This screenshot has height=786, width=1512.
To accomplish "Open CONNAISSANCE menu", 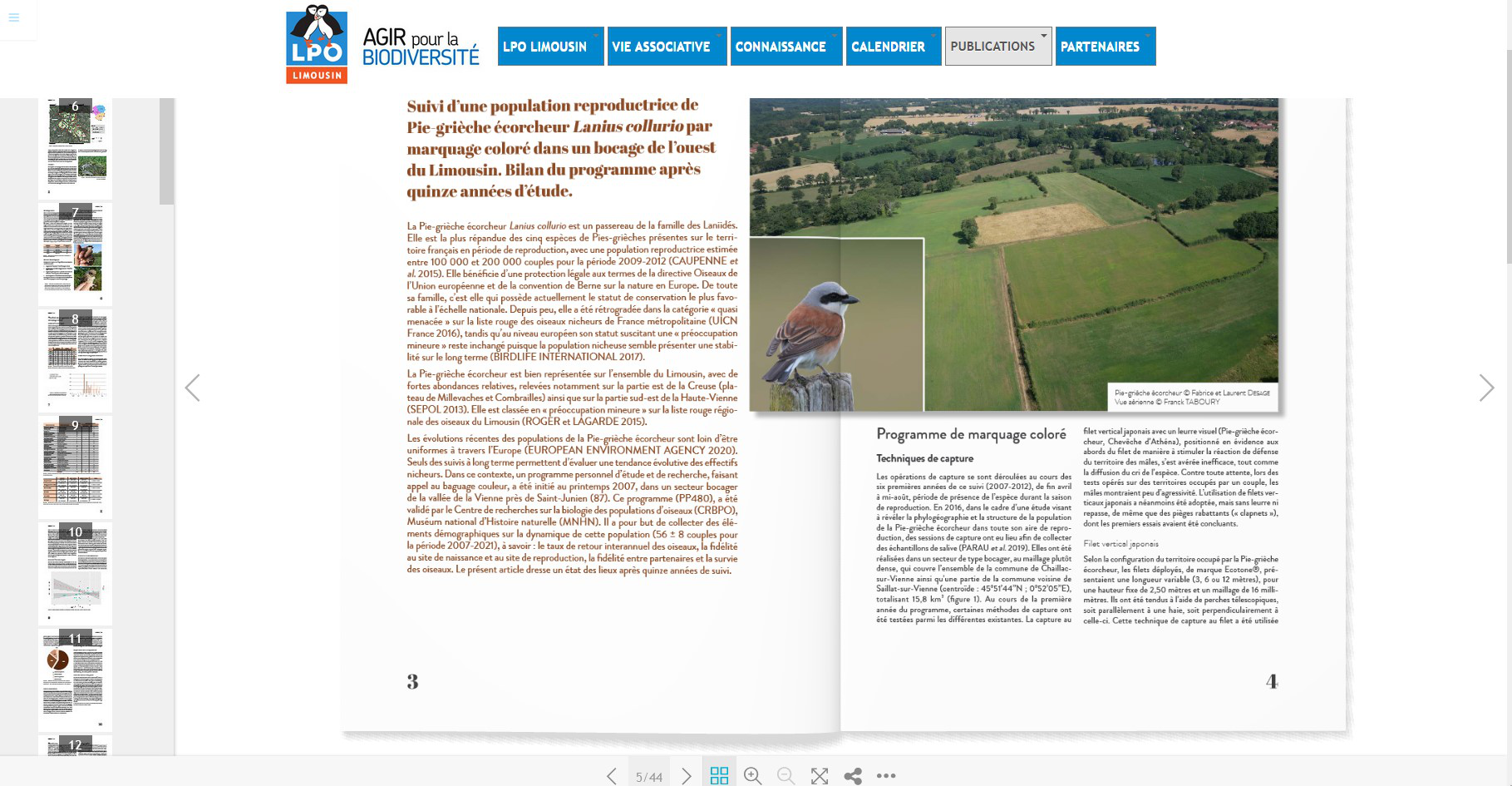I will tap(786, 47).
